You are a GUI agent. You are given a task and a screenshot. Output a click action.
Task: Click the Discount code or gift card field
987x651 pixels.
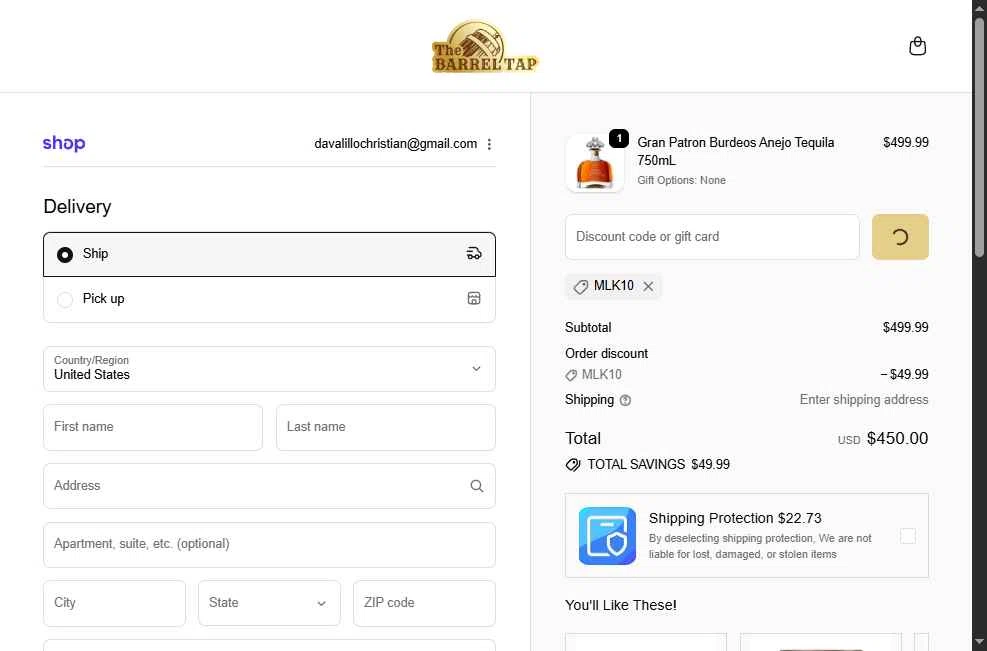click(712, 237)
